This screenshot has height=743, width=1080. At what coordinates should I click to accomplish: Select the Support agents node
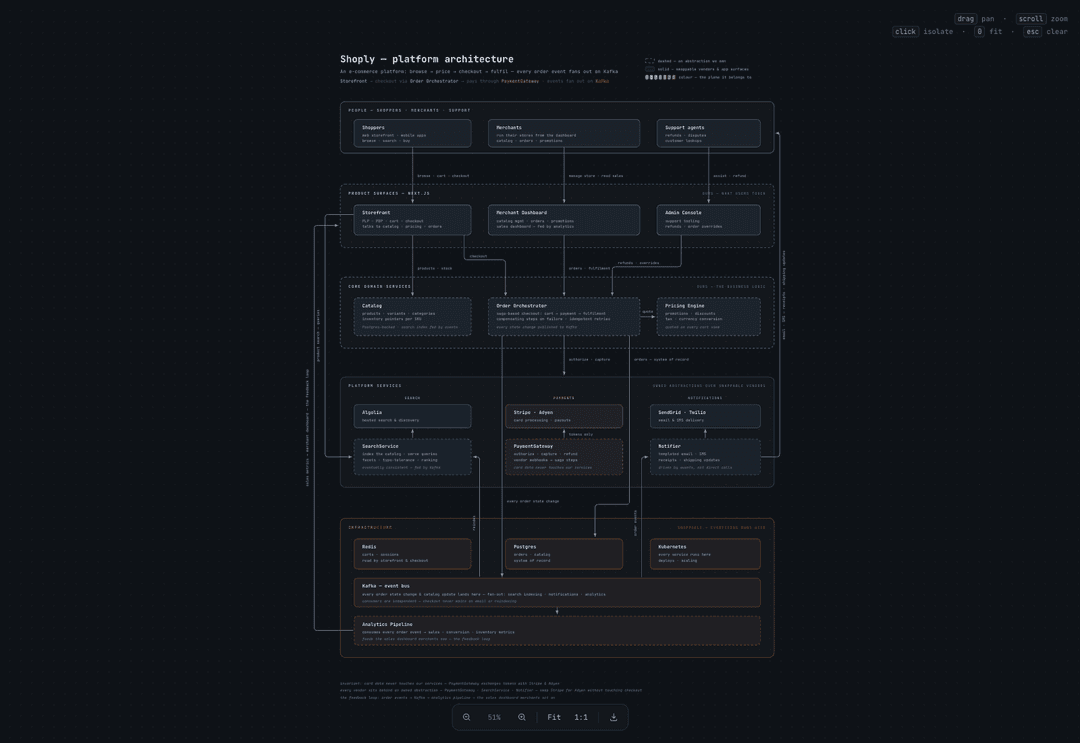click(x=709, y=134)
